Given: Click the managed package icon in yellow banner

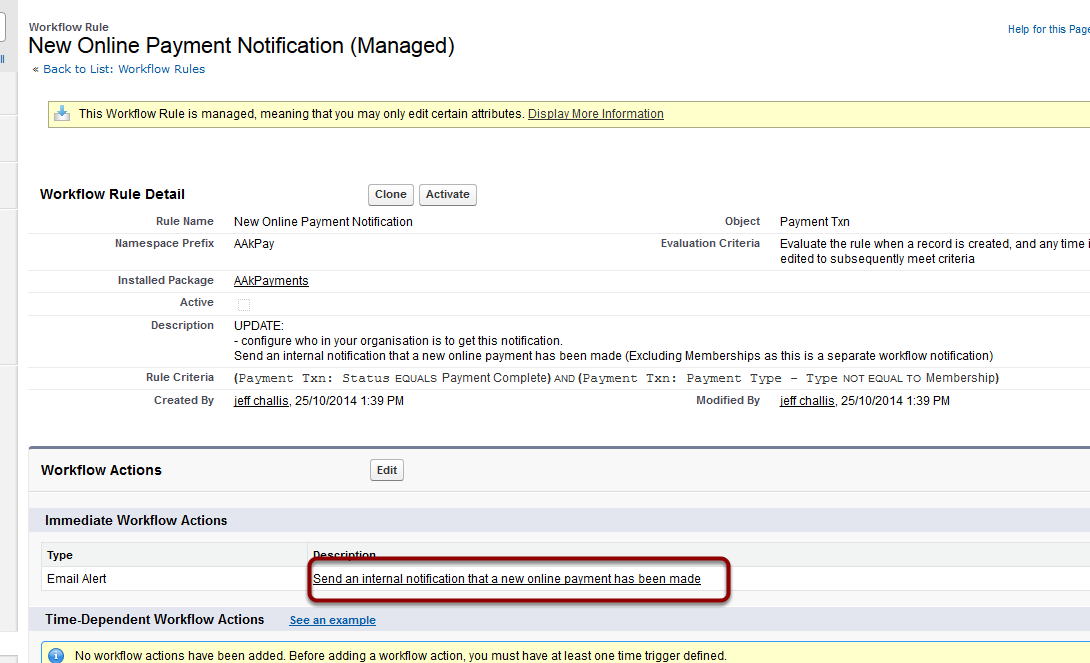Looking at the screenshot, I should (x=62, y=112).
